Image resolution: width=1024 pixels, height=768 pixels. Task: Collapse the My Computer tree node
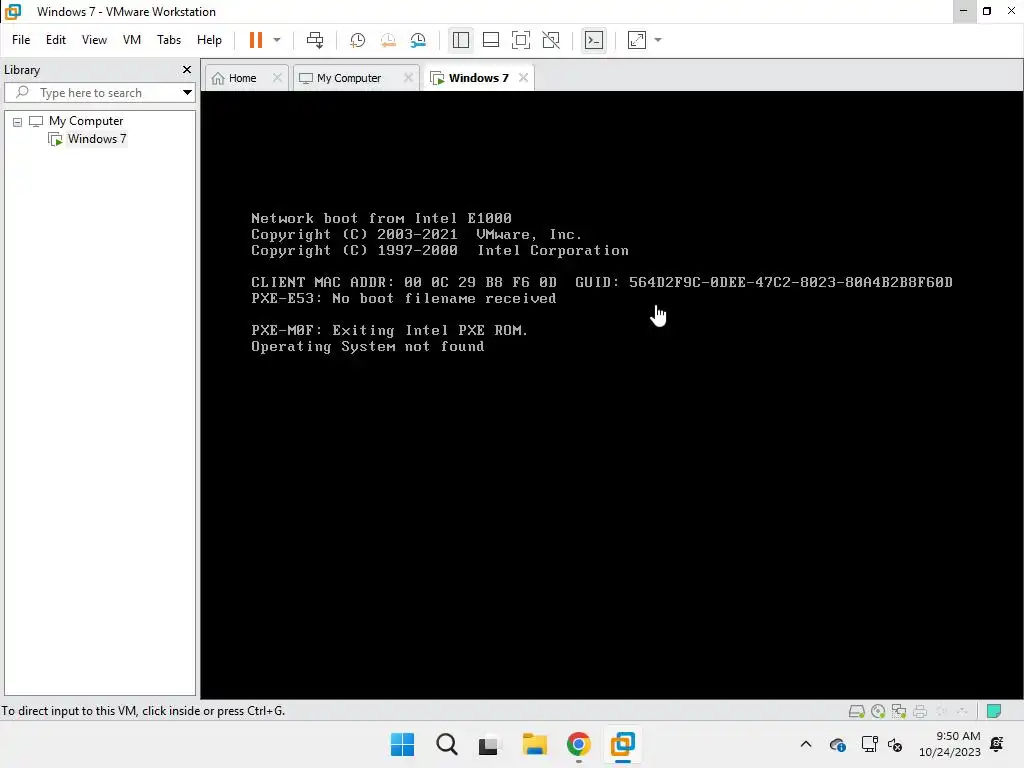(18, 121)
